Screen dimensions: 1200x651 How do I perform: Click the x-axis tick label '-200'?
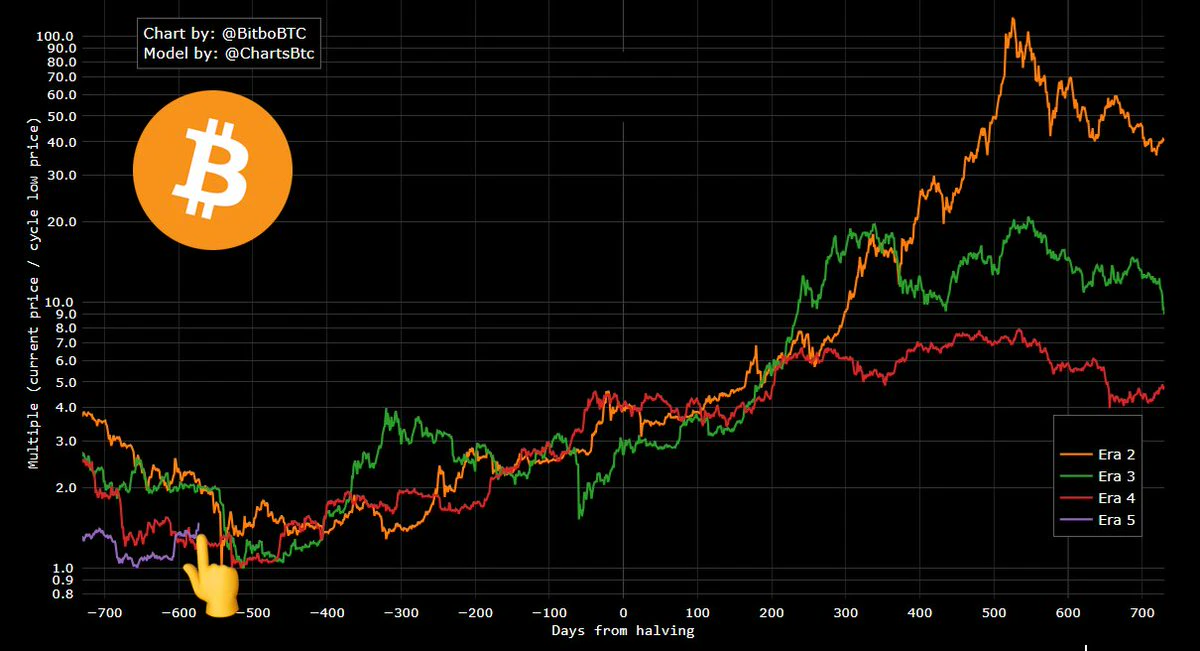[x=474, y=612]
